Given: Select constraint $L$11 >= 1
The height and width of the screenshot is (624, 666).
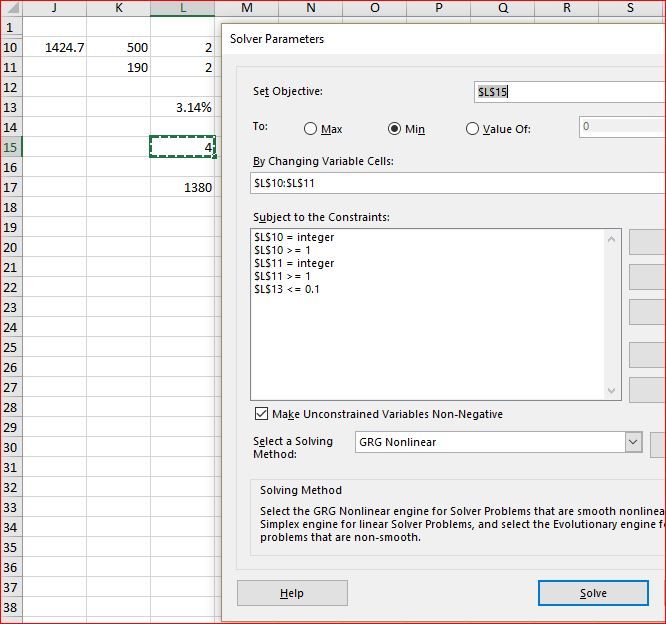Looking at the screenshot, I should 282,276.
